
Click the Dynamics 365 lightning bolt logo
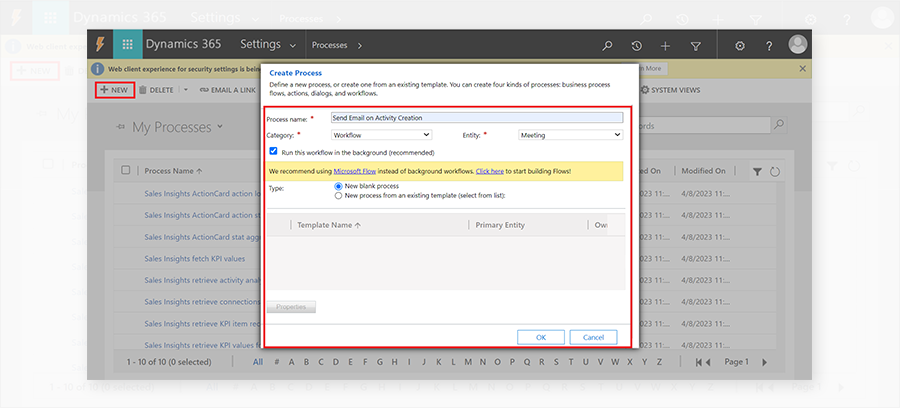pyautogui.click(x=100, y=45)
